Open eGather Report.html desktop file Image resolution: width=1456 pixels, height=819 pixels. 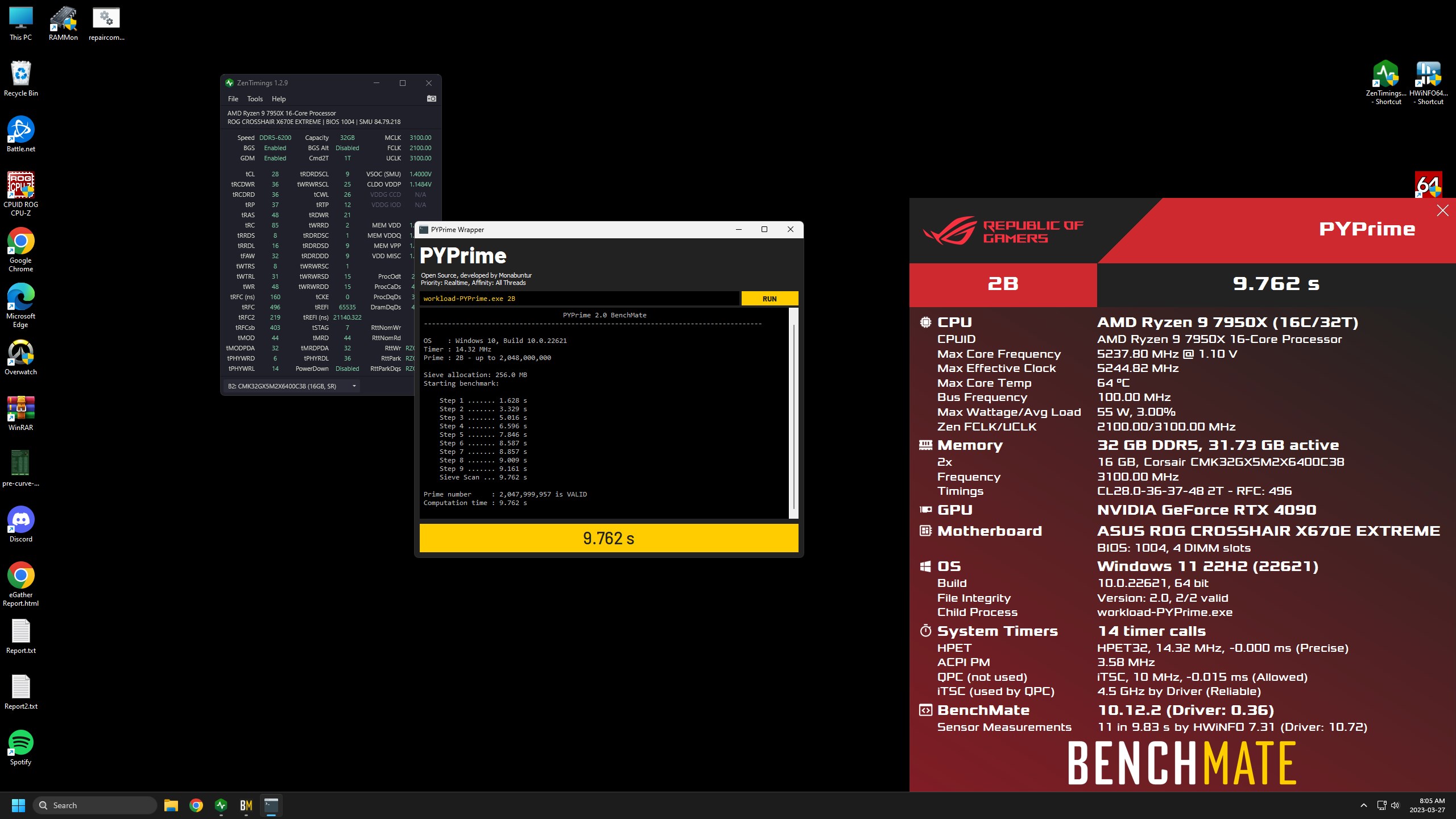click(20, 585)
